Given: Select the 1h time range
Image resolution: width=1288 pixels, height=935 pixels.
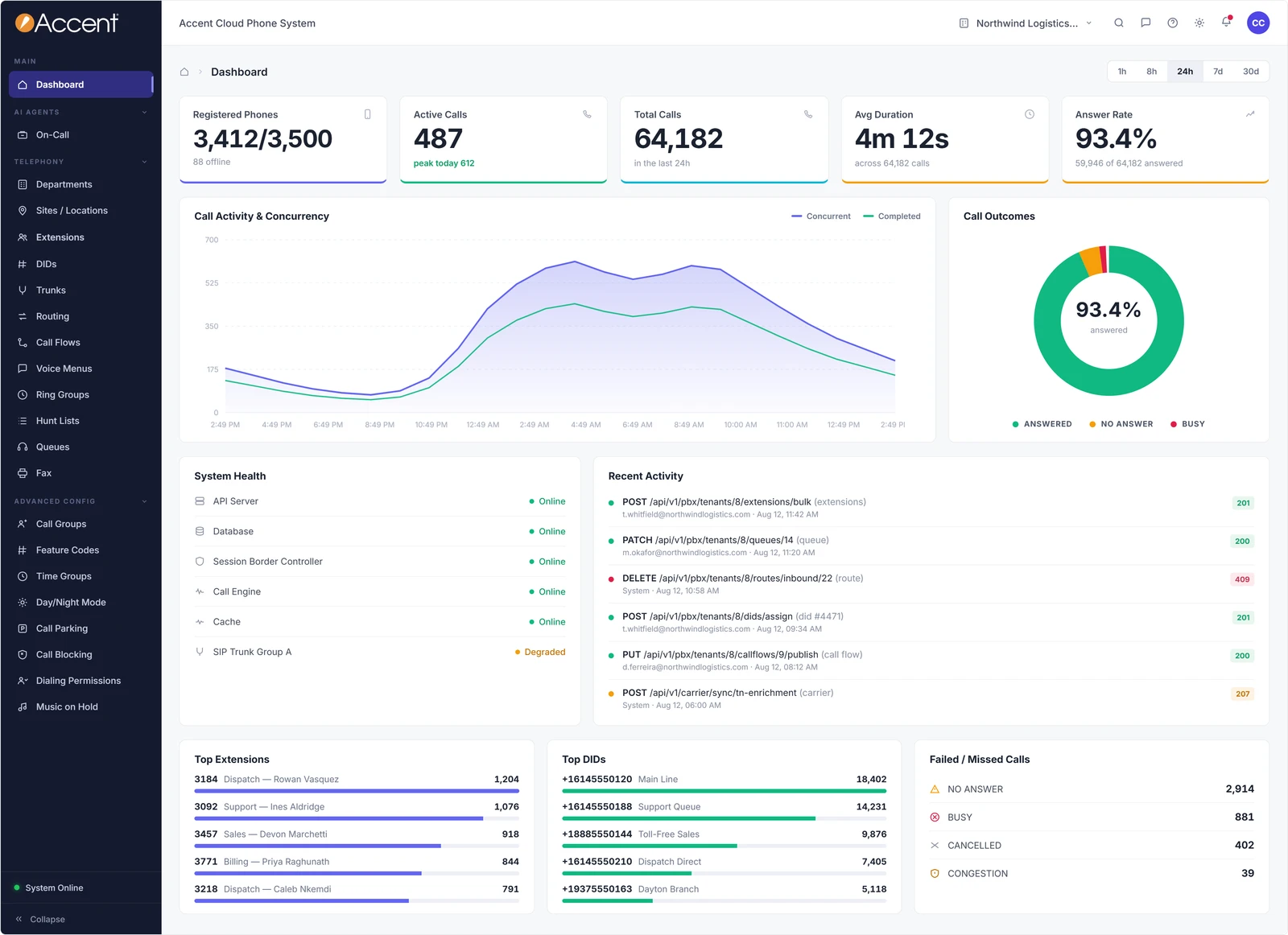Looking at the screenshot, I should 1122,72.
